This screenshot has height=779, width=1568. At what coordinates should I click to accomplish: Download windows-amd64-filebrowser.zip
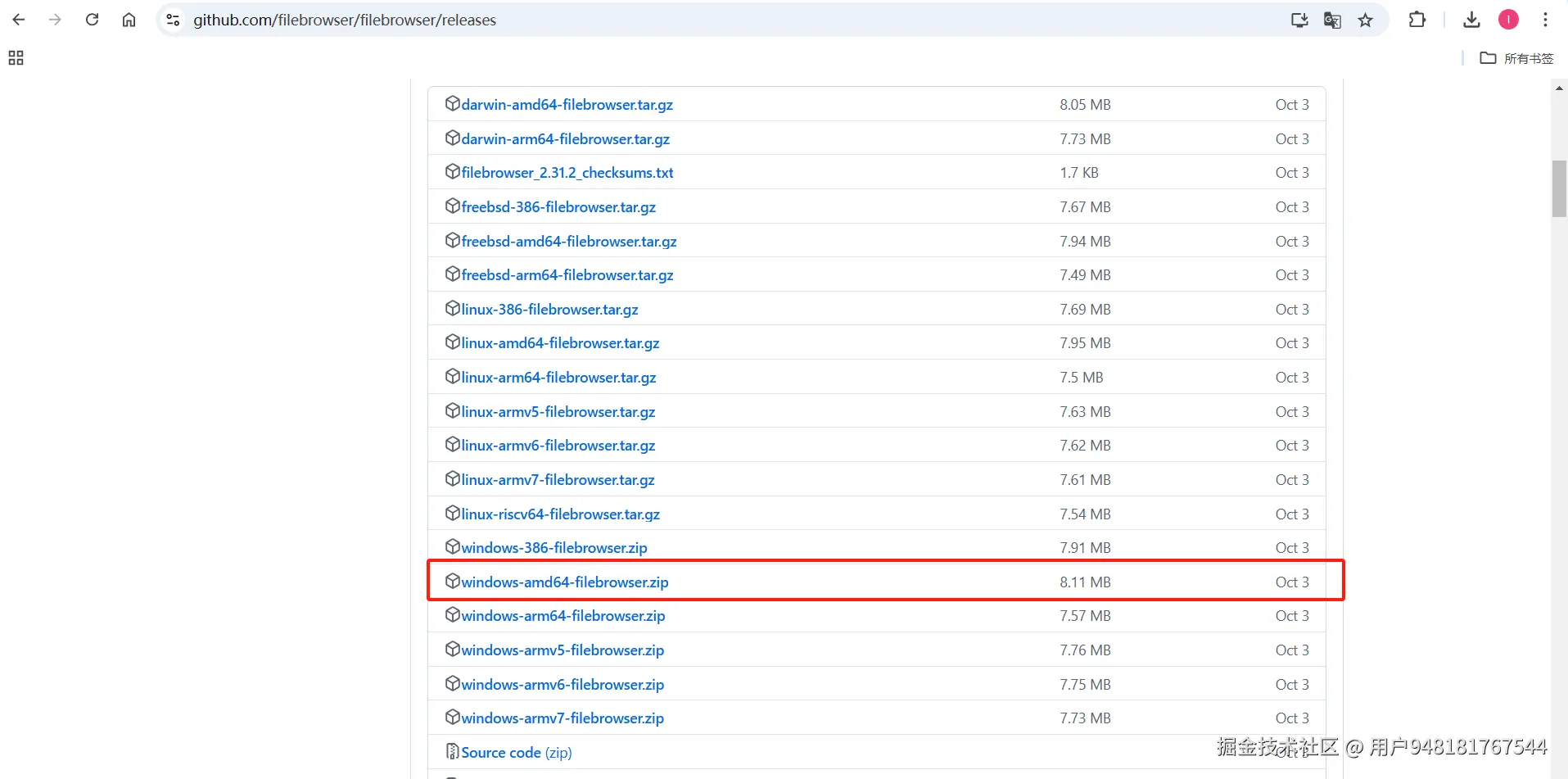[564, 582]
